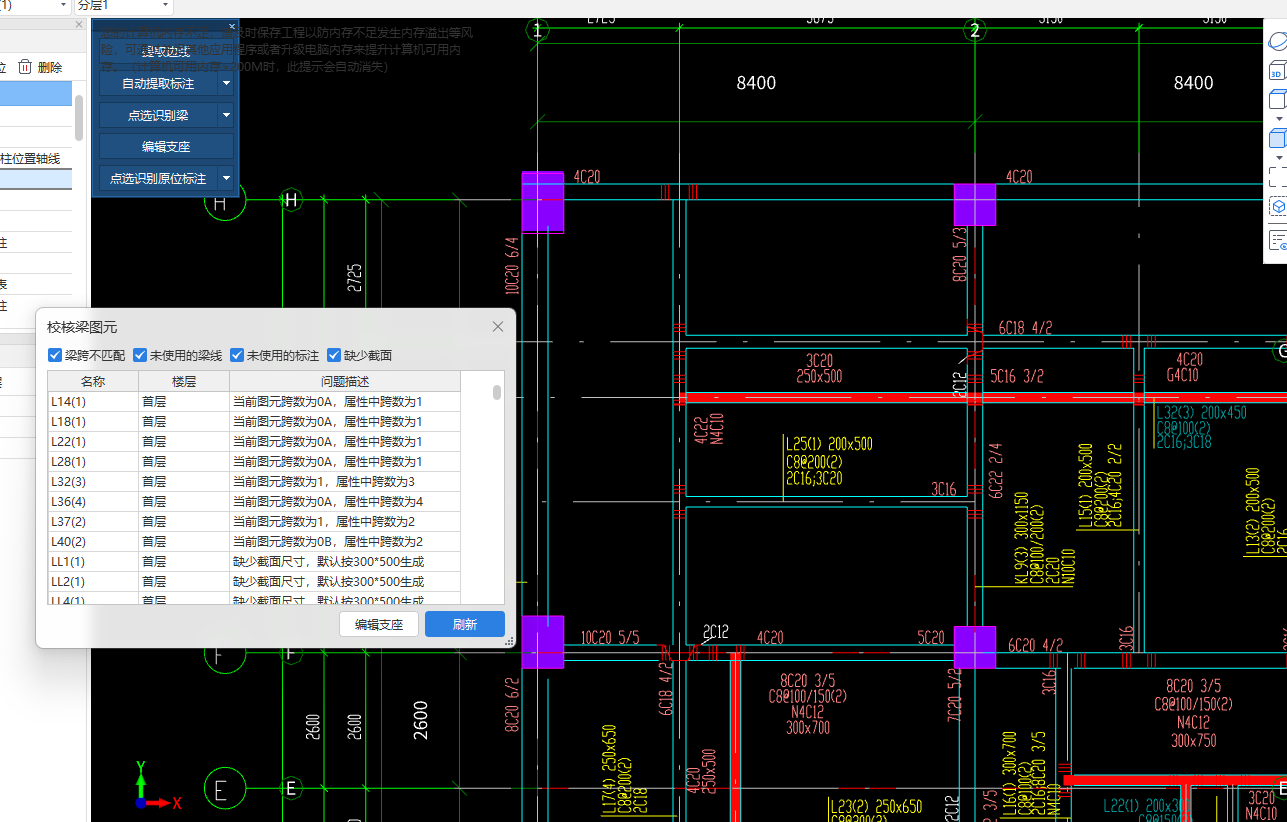
Task: Close the 校核梁图元 dialog
Action: [498, 326]
